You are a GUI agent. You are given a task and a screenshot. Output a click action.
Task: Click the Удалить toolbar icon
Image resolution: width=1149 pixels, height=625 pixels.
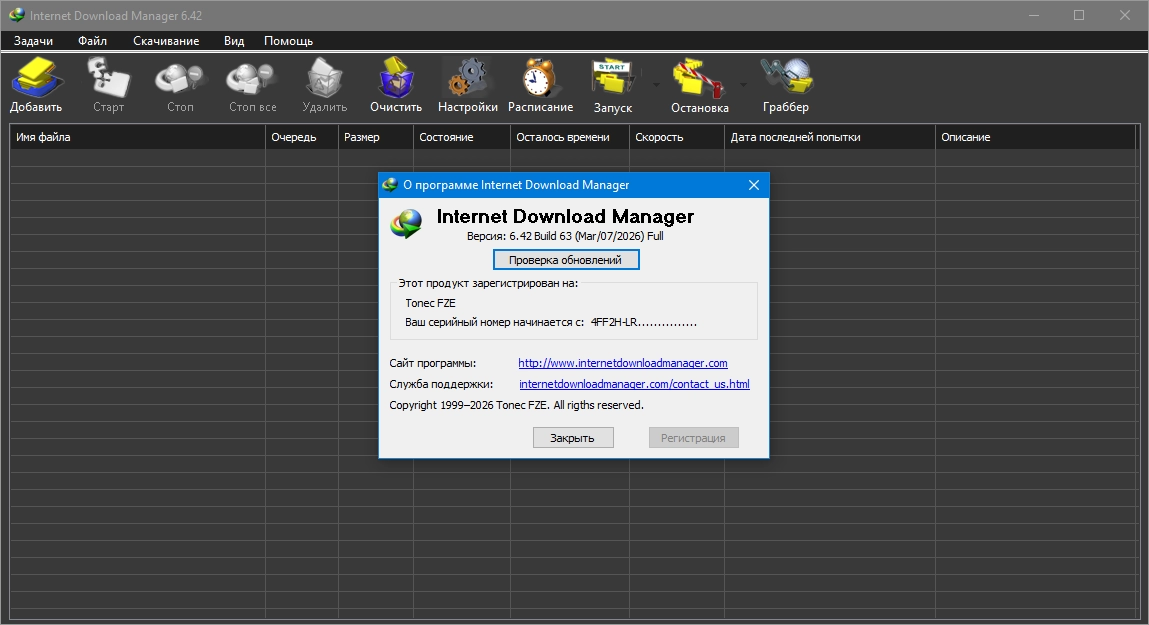pyautogui.click(x=324, y=85)
